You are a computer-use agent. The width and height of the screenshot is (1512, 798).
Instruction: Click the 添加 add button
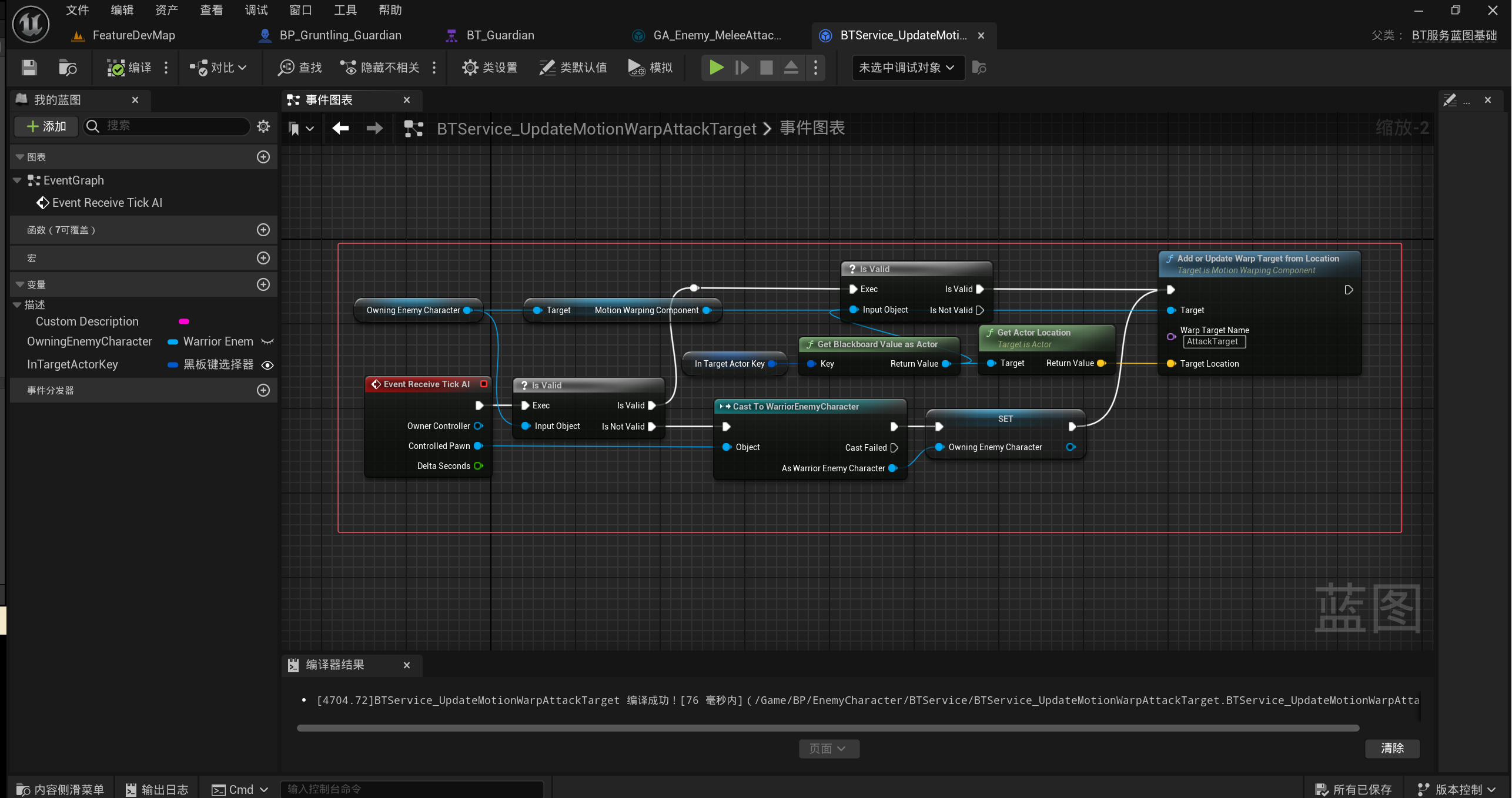coord(46,126)
